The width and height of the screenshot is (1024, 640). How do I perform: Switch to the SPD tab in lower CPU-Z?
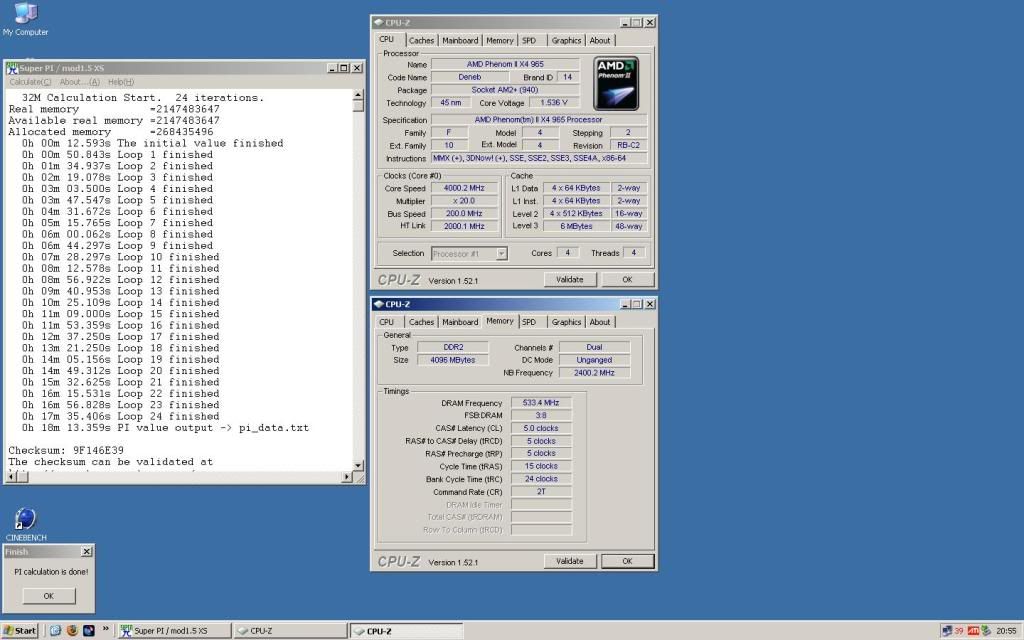529,322
